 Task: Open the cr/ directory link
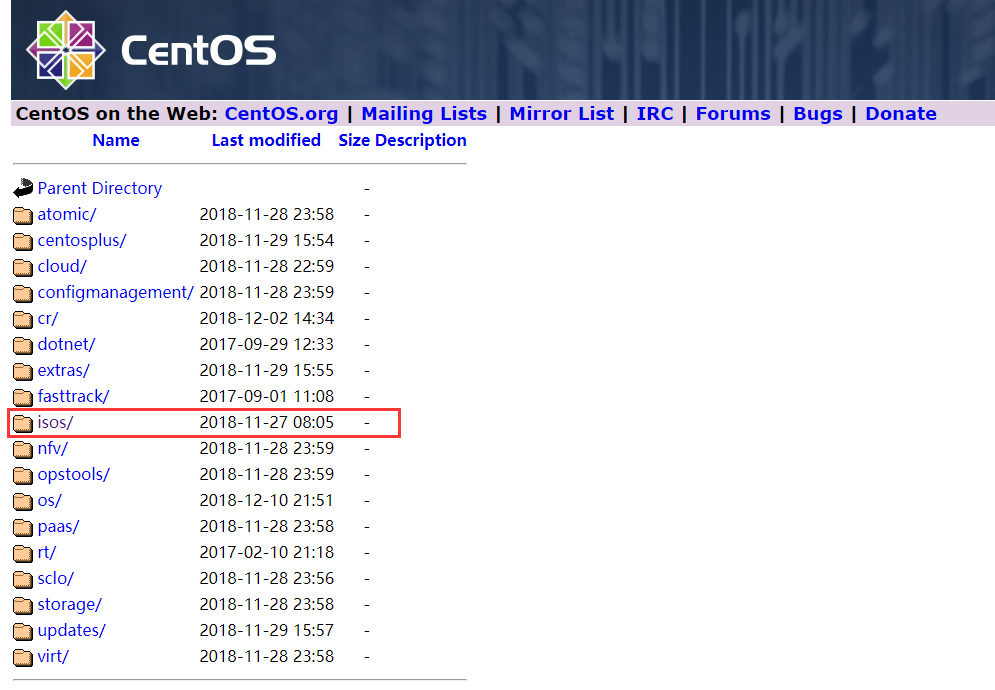tap(48, 319)
